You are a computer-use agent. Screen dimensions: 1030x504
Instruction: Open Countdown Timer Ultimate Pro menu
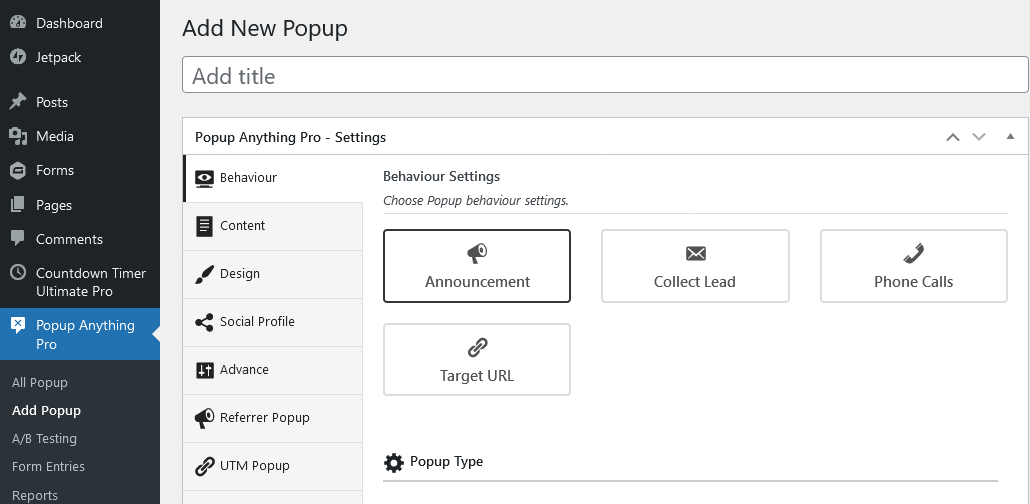coord(79,282)
